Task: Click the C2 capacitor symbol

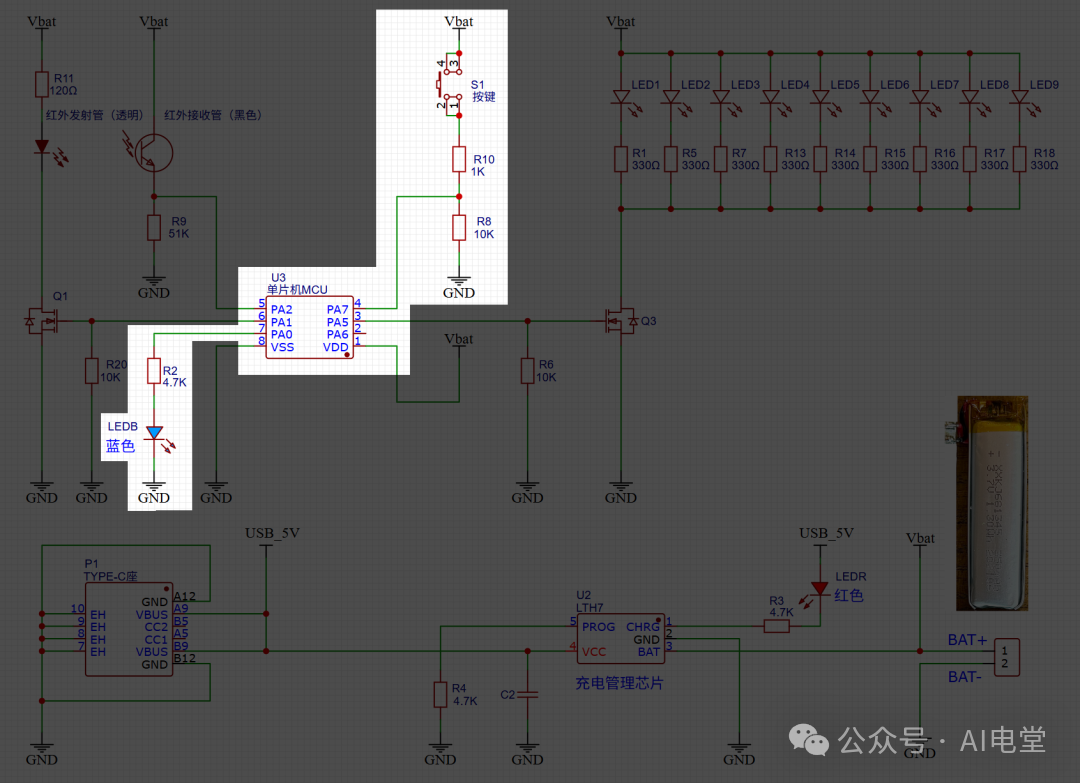Action: pyautogui.click(x=527, y=695)
